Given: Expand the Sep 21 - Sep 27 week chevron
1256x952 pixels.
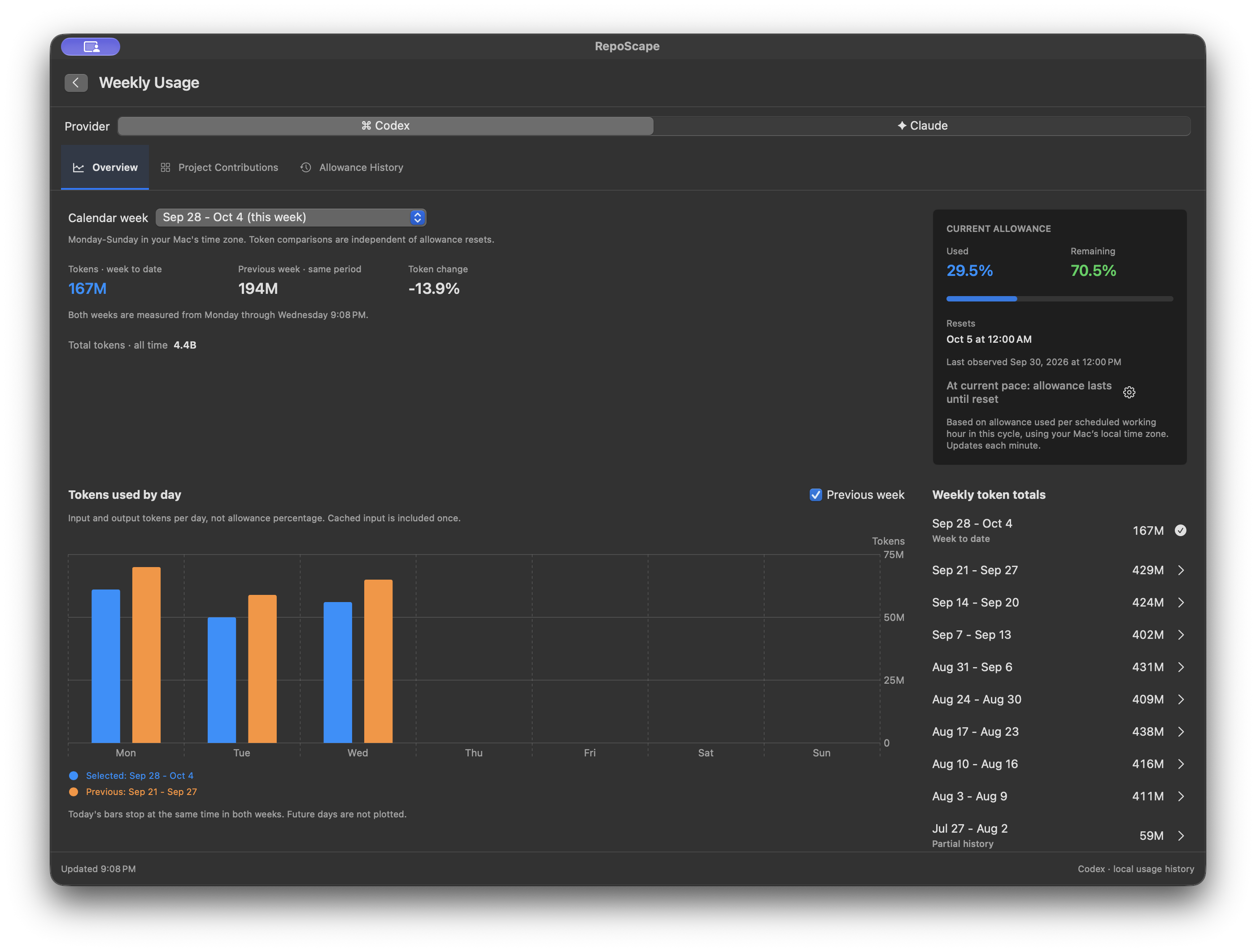Looking at the screenshot, I should 1181,570.
